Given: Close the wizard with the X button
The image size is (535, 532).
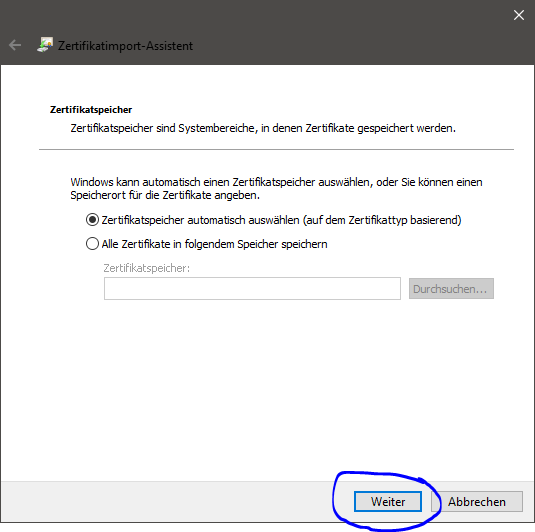Looking at the screenshot, I should 519,15.
